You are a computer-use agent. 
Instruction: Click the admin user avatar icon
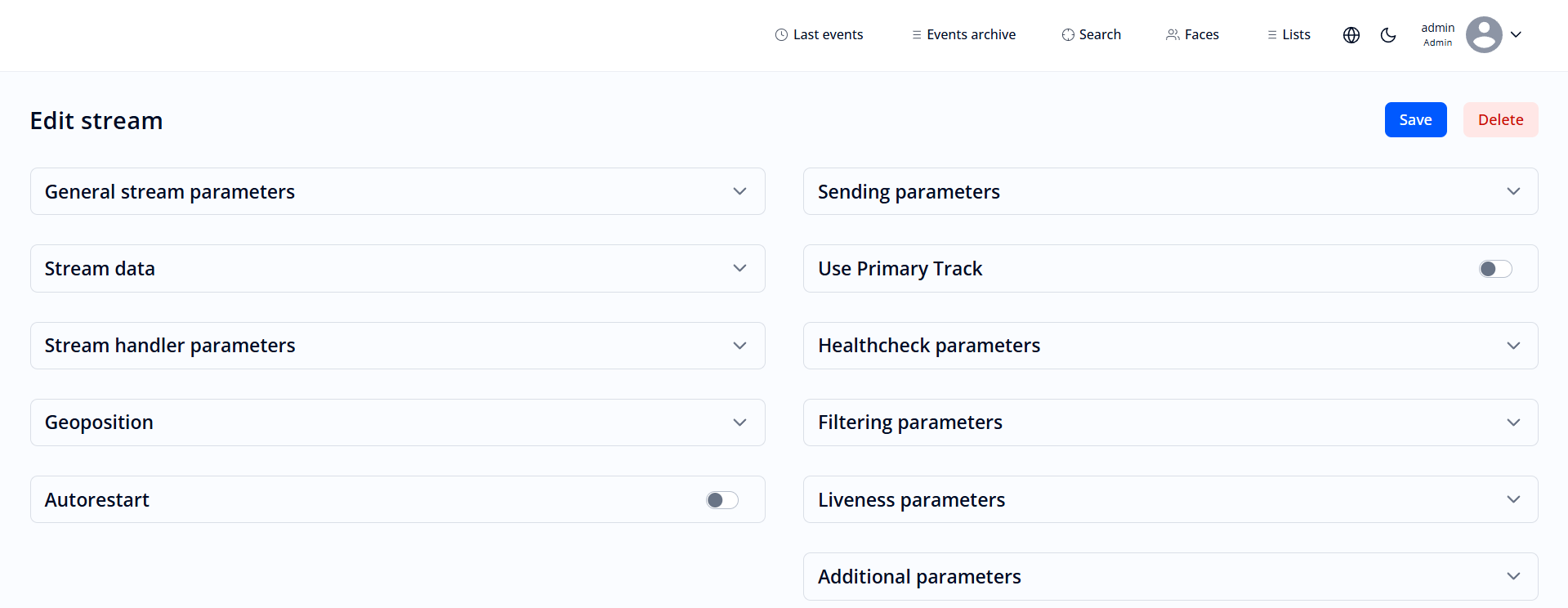1484,35
